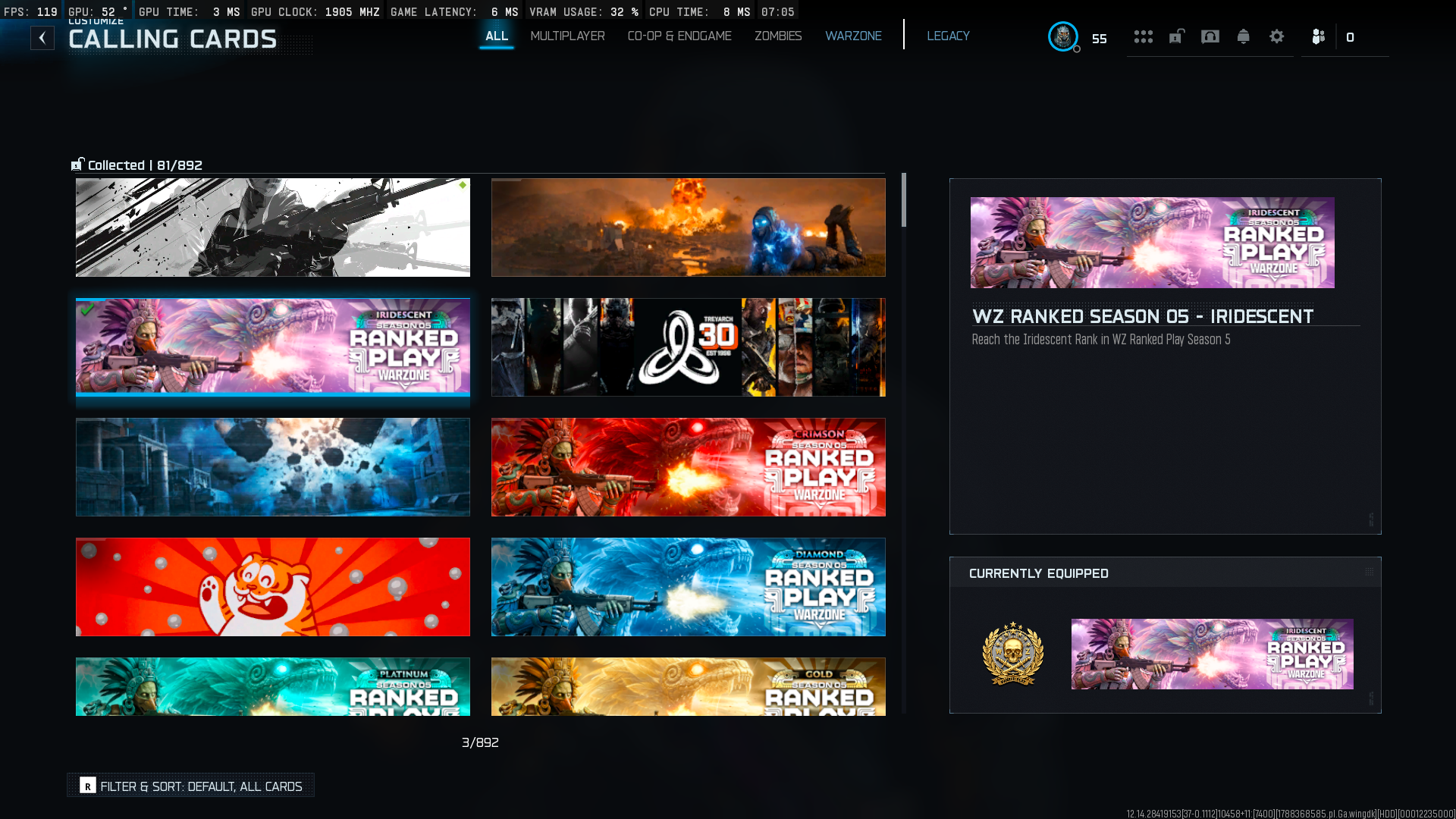The image size is (1456, 819).
Task: Click the Collected 81/892 counter text
Action: click(x=145, y=165)
